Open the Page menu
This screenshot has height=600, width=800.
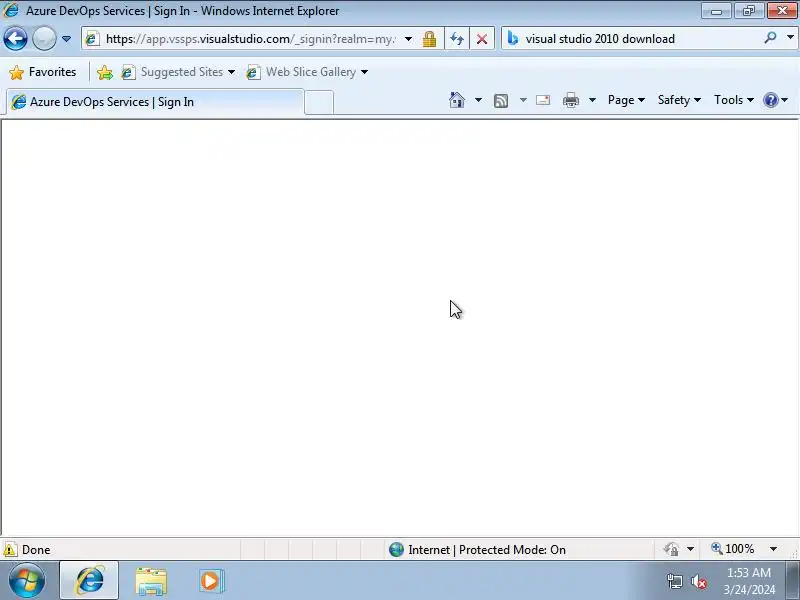coord(626,100)
